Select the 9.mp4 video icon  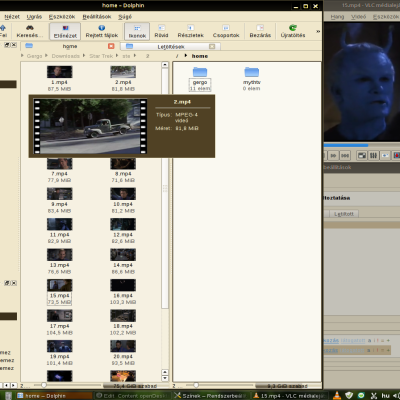pyautogui.click(x=59, y=194)
